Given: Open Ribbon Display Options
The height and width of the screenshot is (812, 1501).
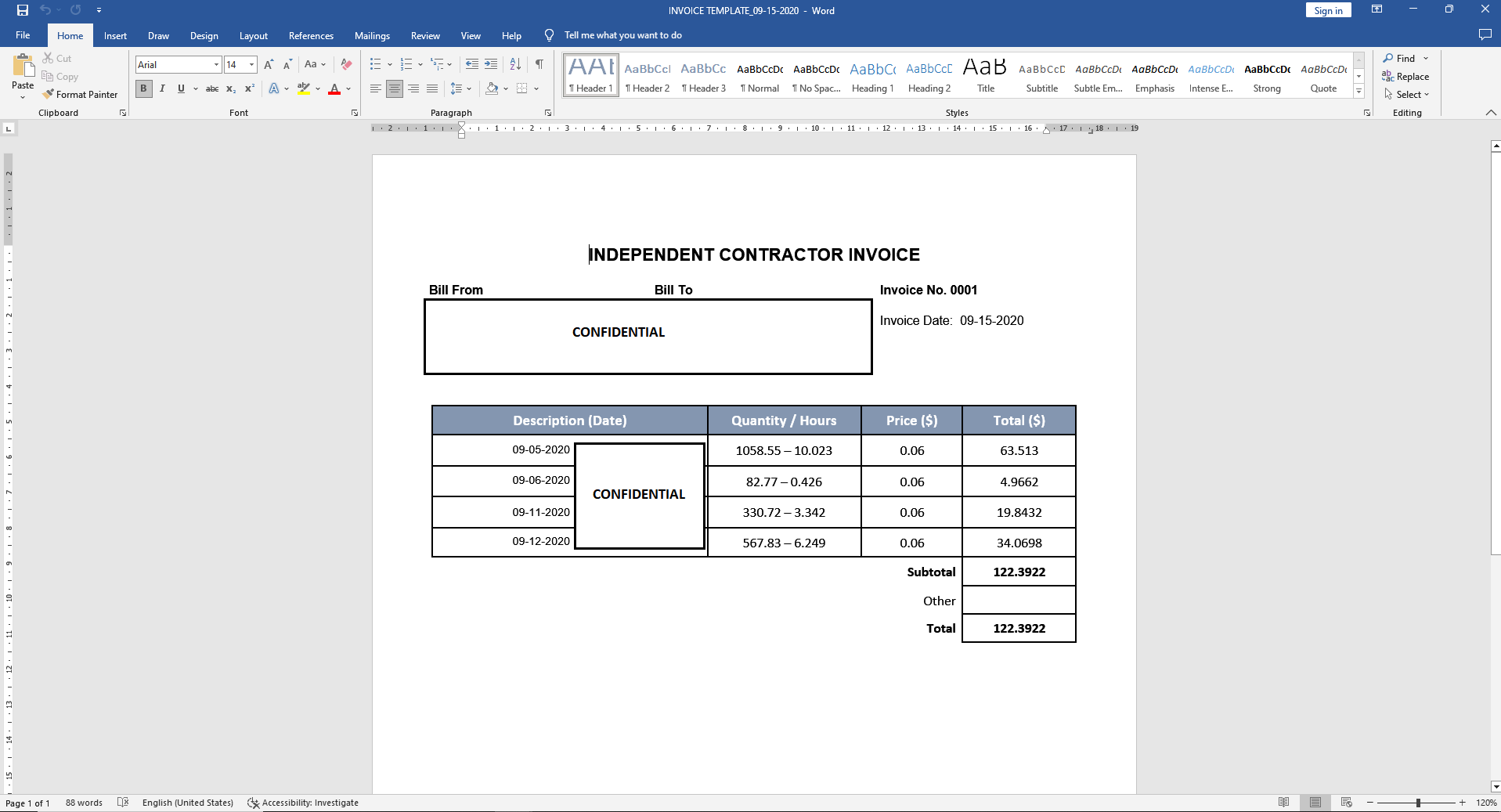Looking at the screenshot, I should click(1377, 10).
